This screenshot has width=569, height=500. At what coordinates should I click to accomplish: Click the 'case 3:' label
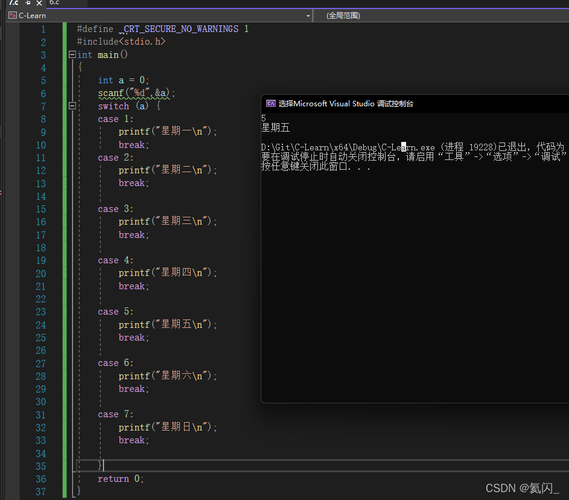pos(115,209)
